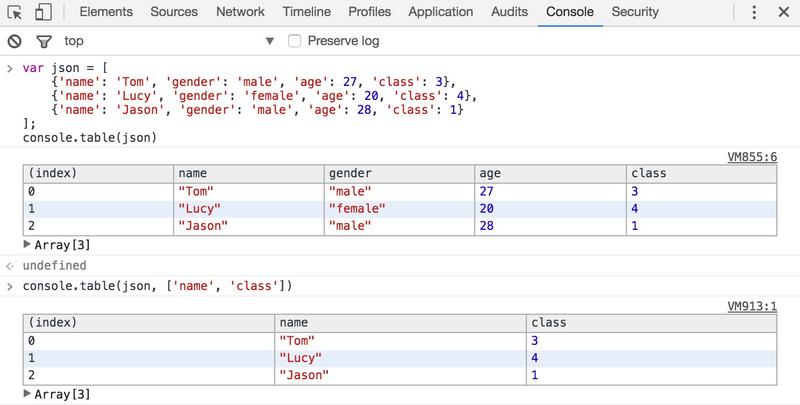The width and height of the screenshot is (800, 405).
Task: Enable the Preserve log checkbox
Action: pyautogui.click(x=294, y=41)
